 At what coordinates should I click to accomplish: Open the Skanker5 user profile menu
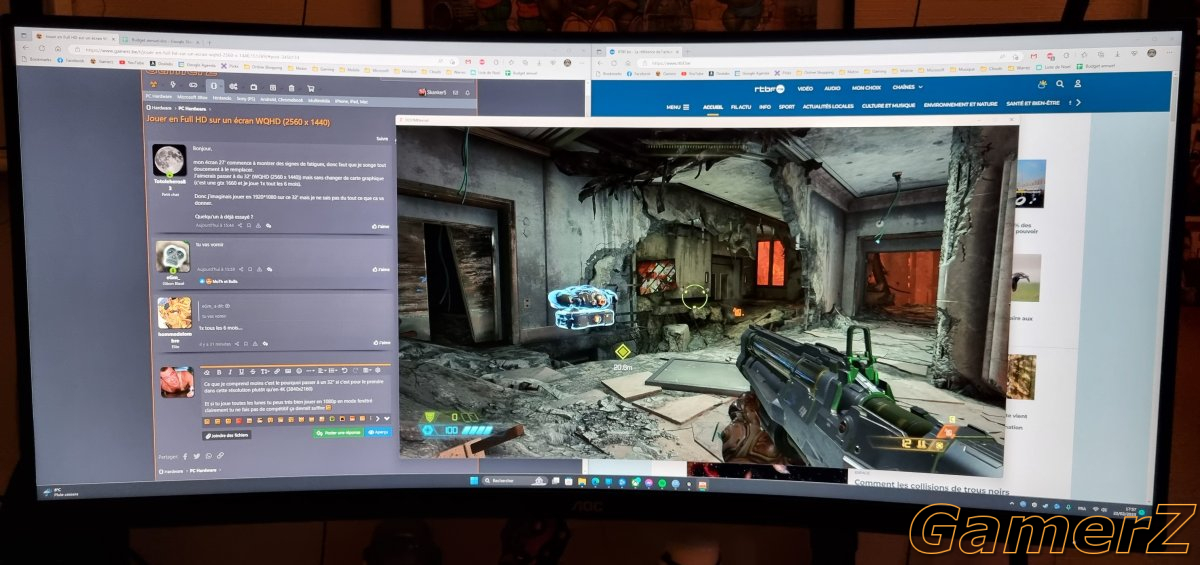click(433, 92)
